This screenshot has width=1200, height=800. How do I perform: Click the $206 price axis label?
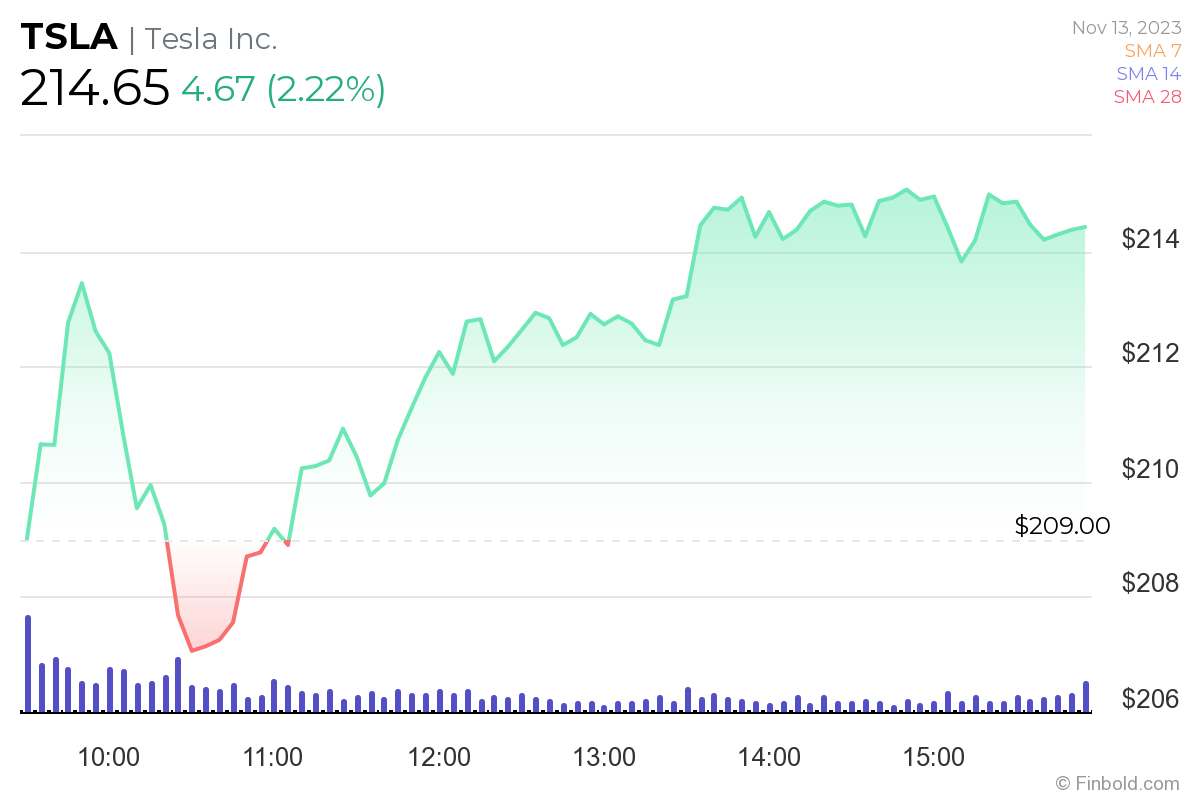[1151, 698]
